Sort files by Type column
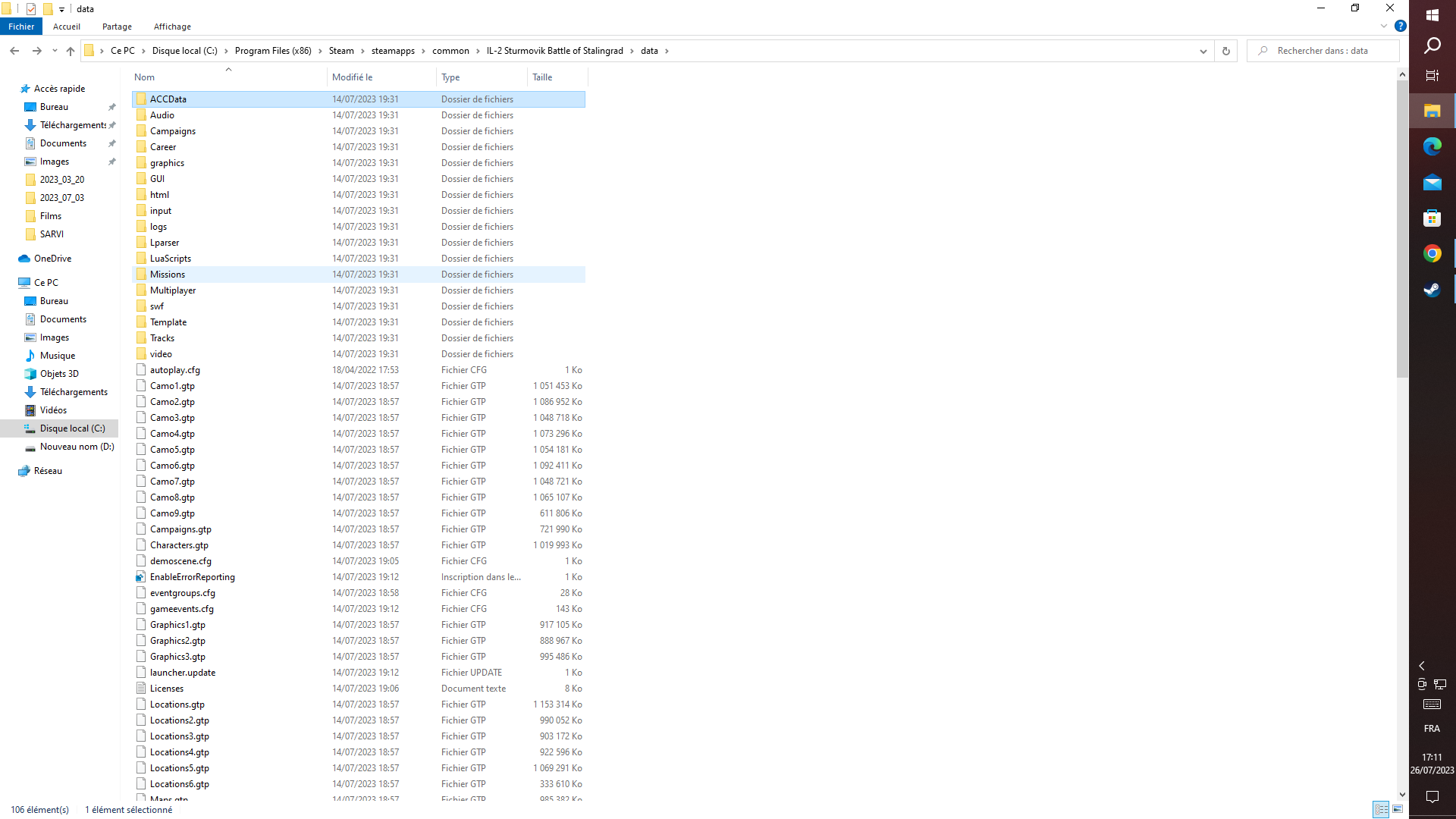 pos(482,77)
